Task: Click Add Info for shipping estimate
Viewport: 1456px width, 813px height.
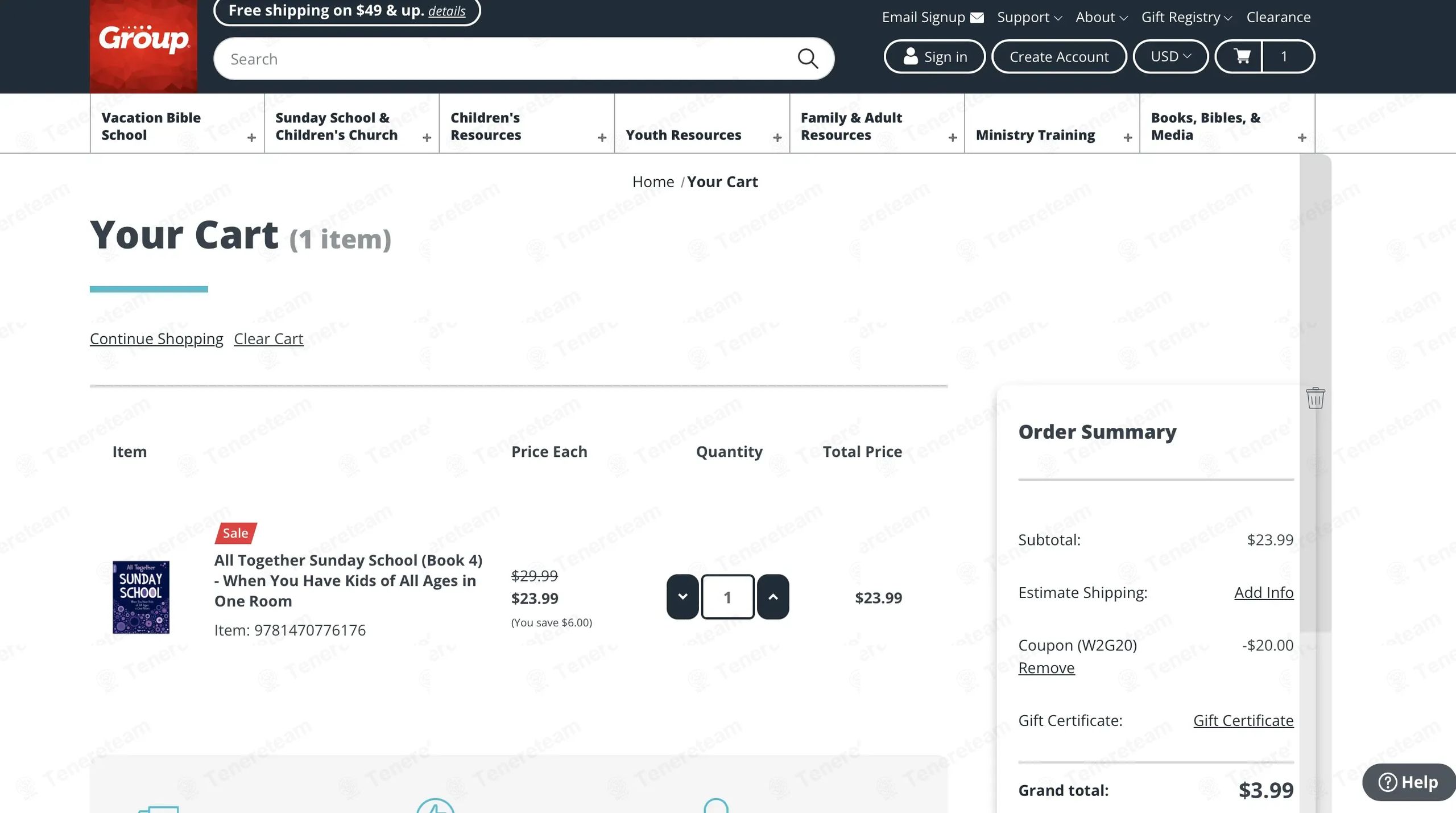Action: (1264, 592)
